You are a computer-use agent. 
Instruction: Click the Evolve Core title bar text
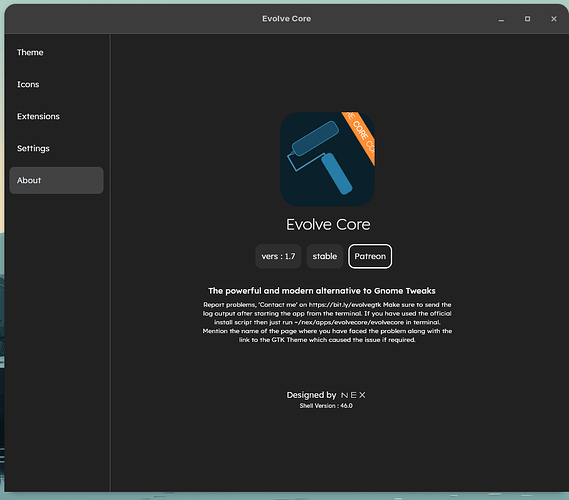click(287, 19)
